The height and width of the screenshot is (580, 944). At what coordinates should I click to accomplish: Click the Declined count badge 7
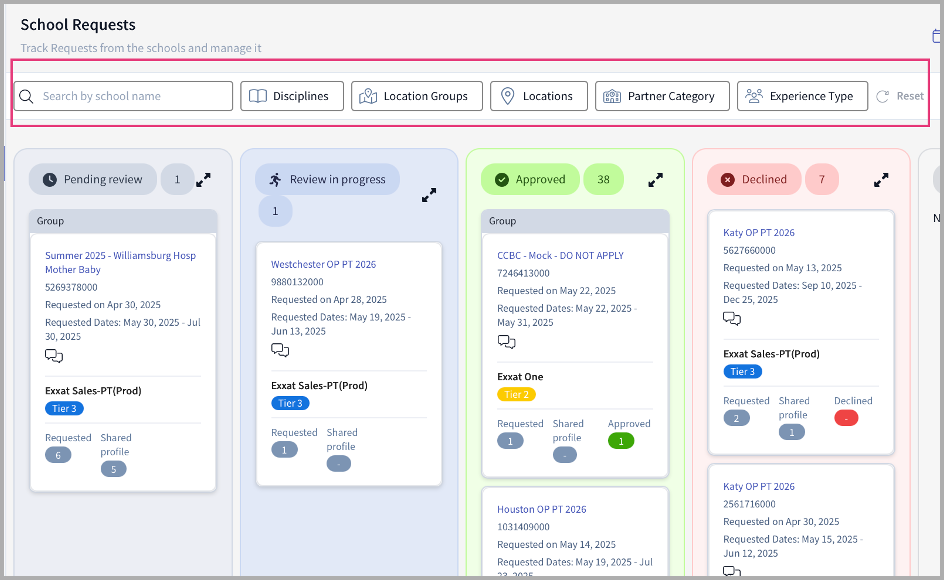[822, 179]
